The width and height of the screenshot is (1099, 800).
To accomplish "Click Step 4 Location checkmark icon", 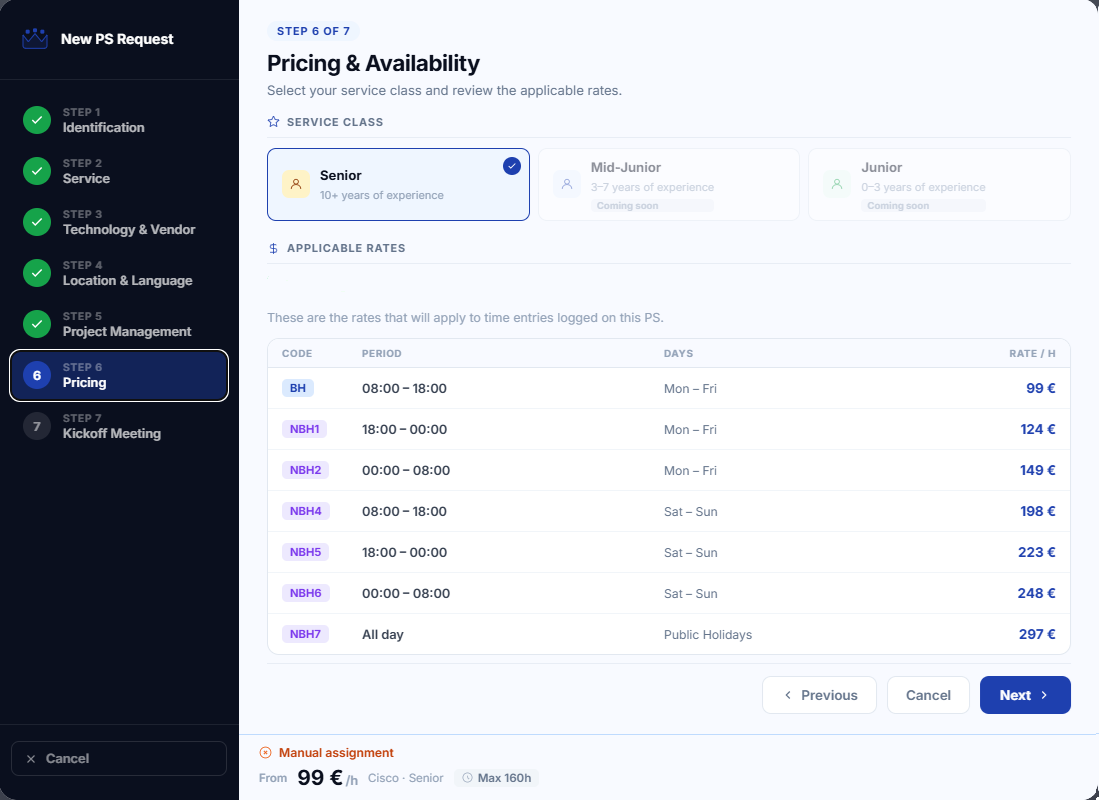I will point(37,273).
